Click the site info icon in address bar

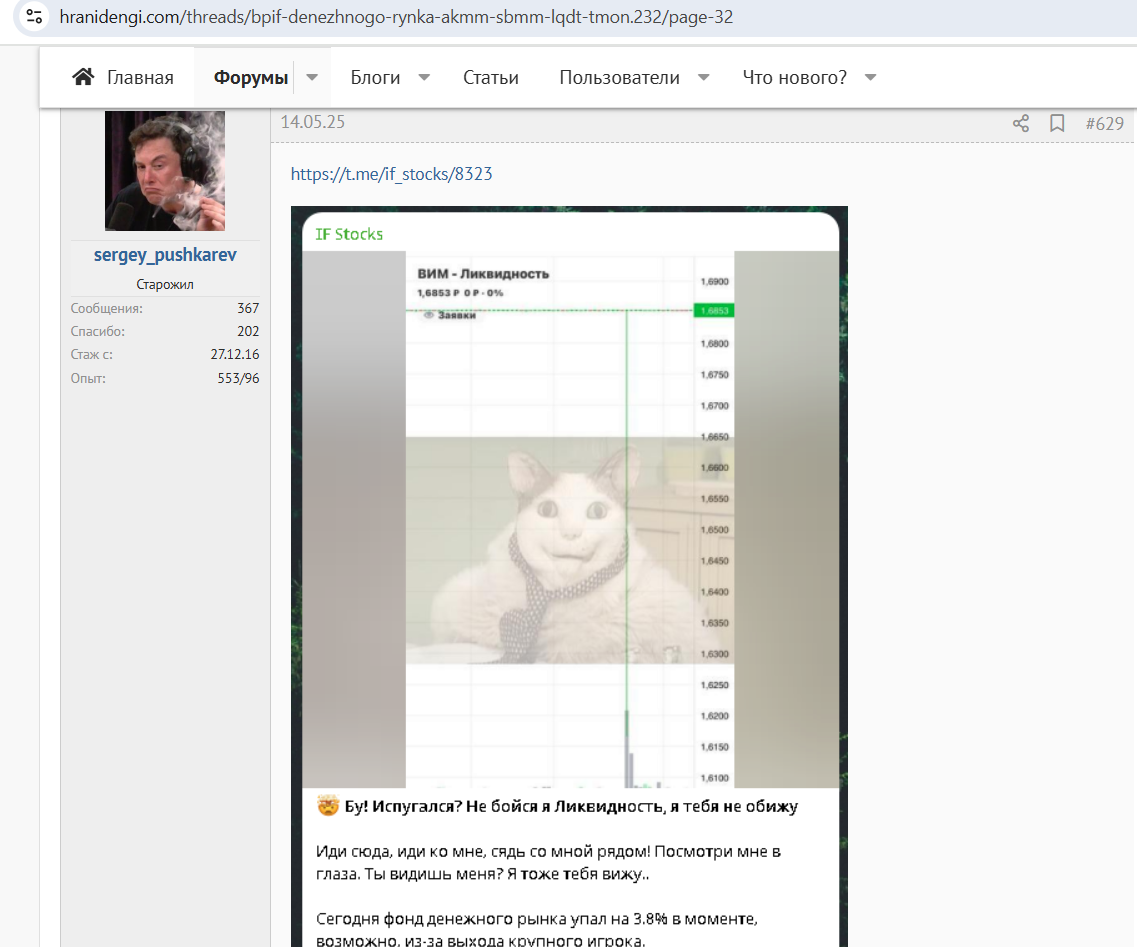click(33, 16)
